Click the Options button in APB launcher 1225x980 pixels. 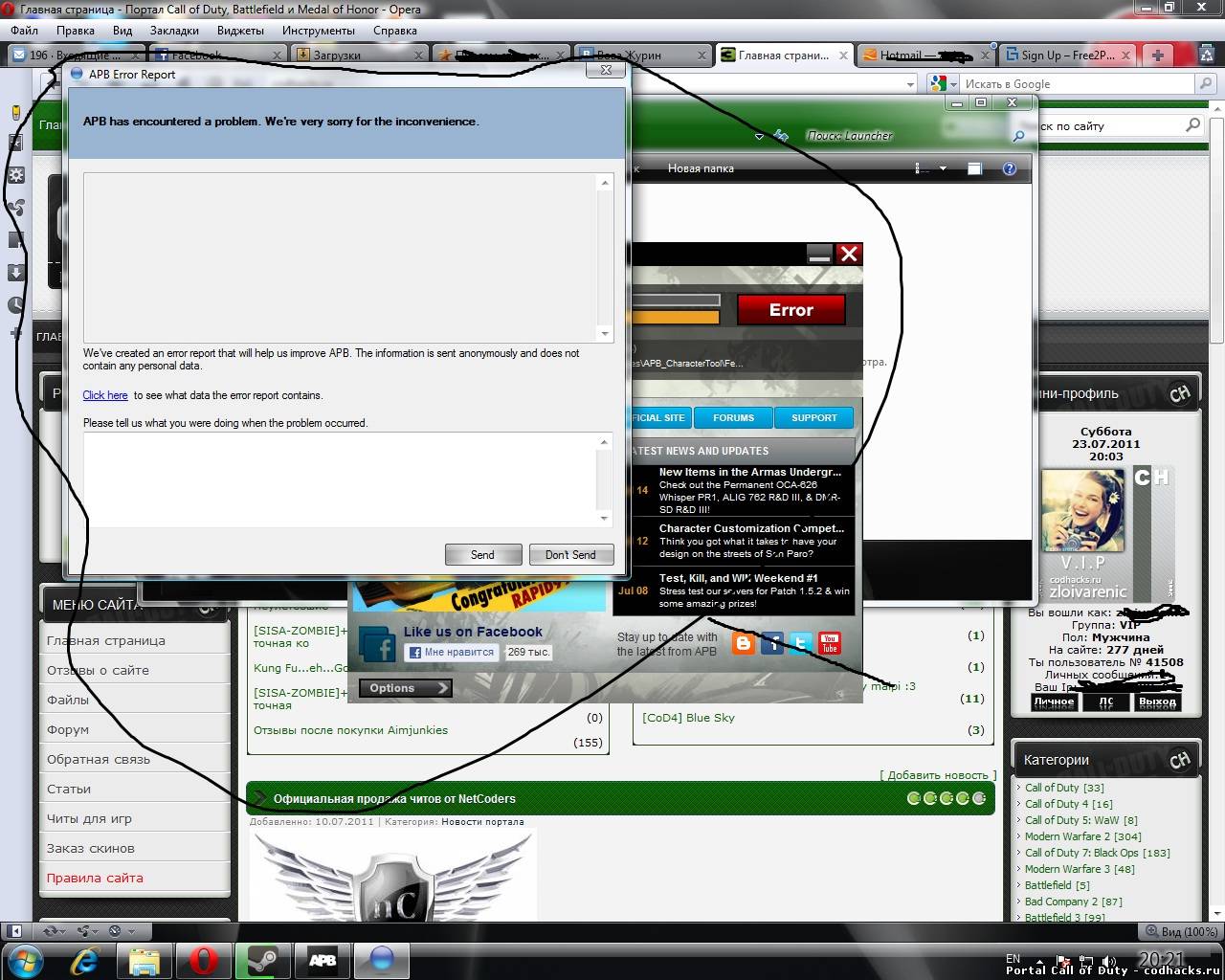tap(404, 687)
